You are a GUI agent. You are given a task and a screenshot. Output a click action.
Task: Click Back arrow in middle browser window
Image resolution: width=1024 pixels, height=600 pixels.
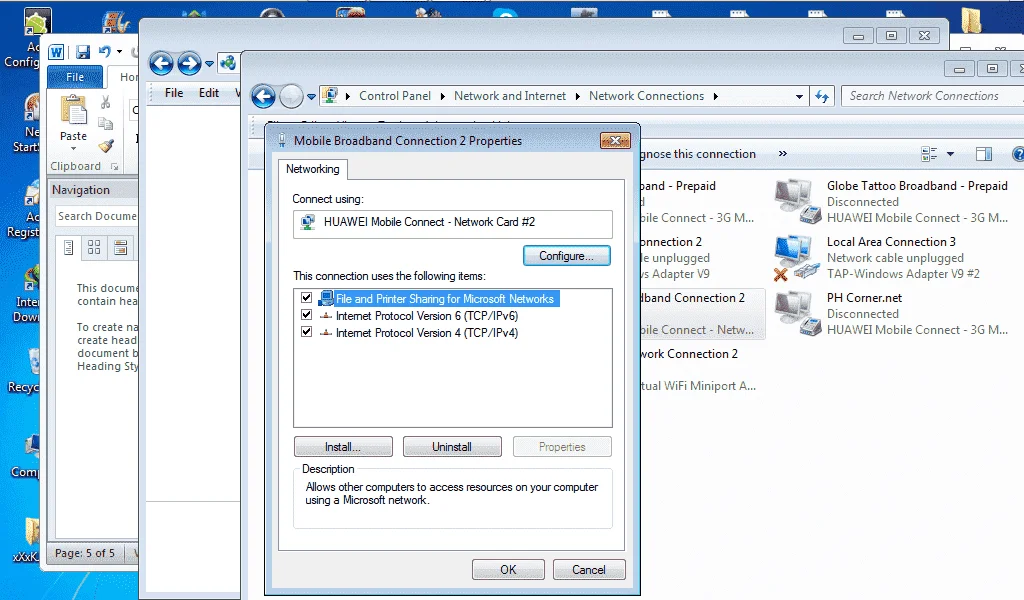[161, 63]
